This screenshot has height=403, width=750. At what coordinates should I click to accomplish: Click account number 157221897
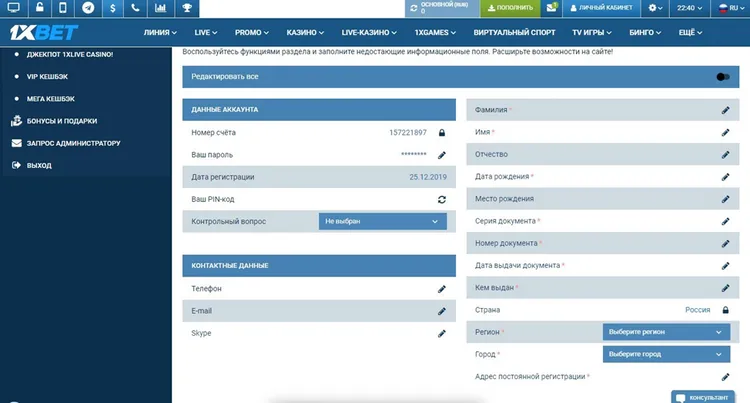408,132
